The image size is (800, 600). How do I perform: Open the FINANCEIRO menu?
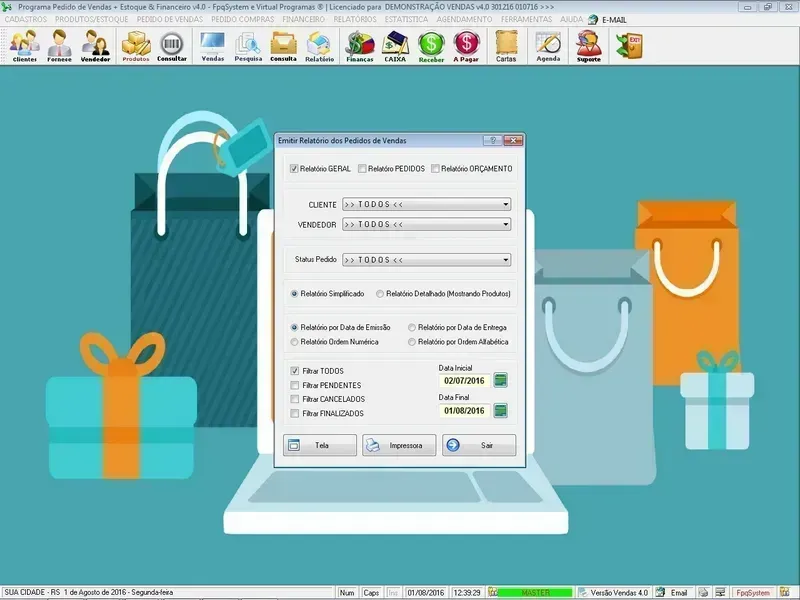(303, 19)
